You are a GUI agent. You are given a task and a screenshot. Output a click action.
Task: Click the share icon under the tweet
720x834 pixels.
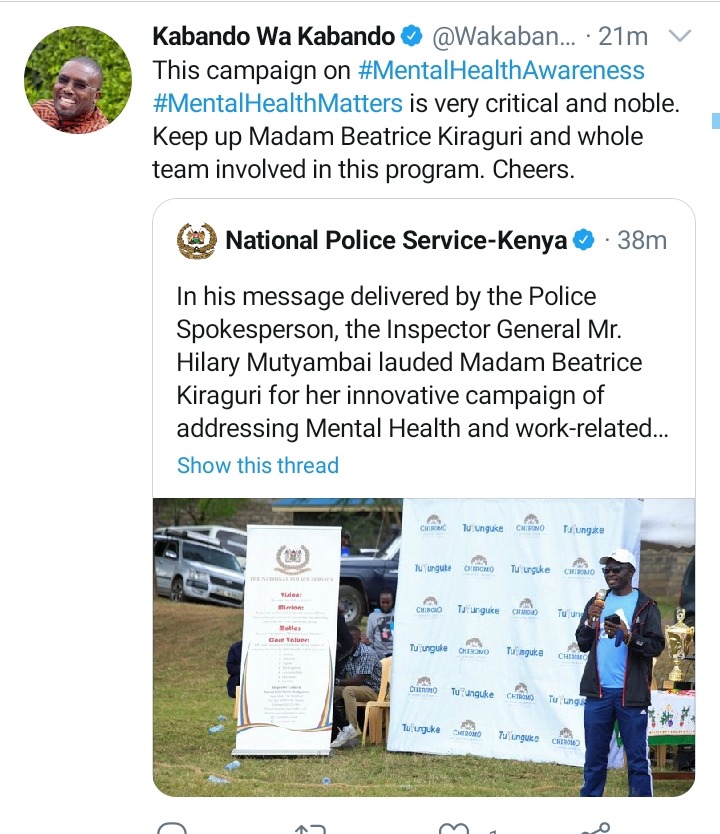click(x=596, y=828)
